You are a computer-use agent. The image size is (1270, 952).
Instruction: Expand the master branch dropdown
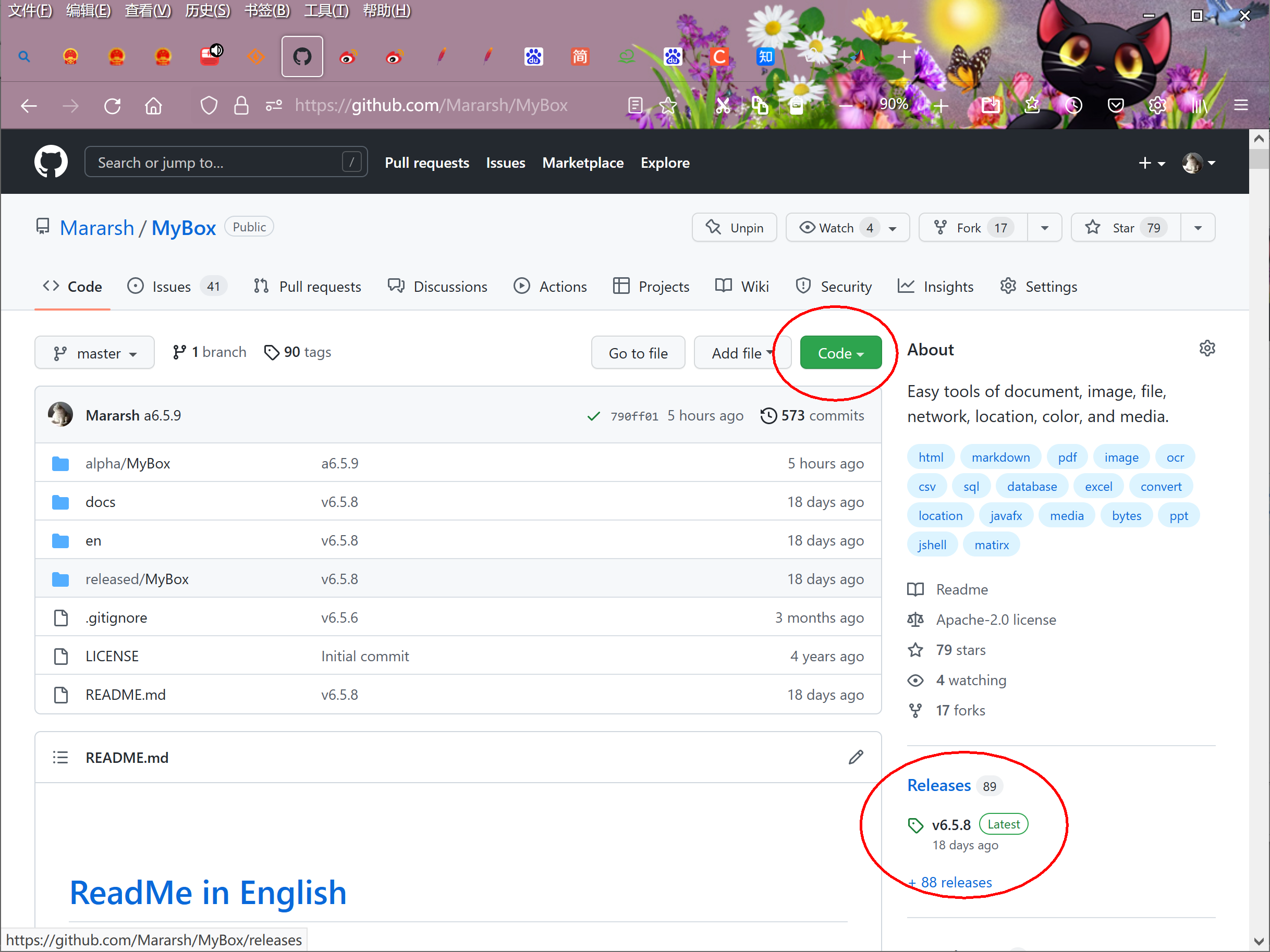click(95, 353)
